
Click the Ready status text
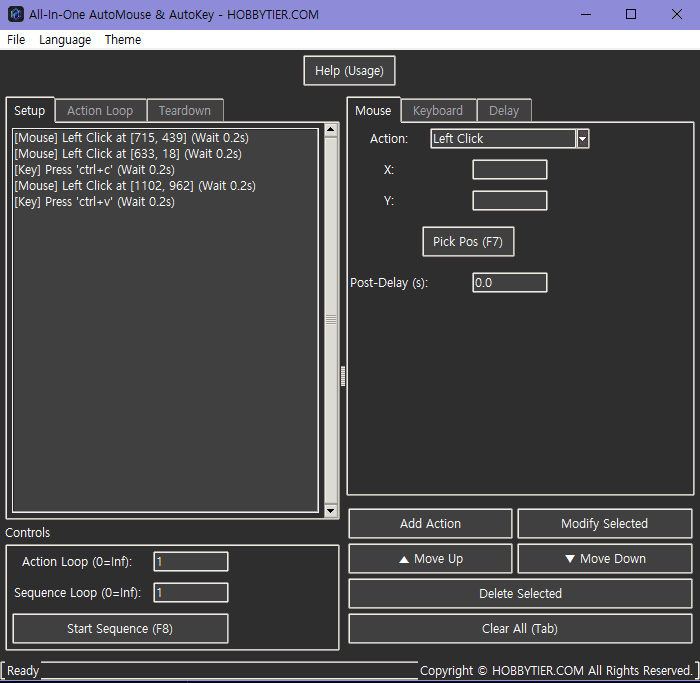click(23, 671)
